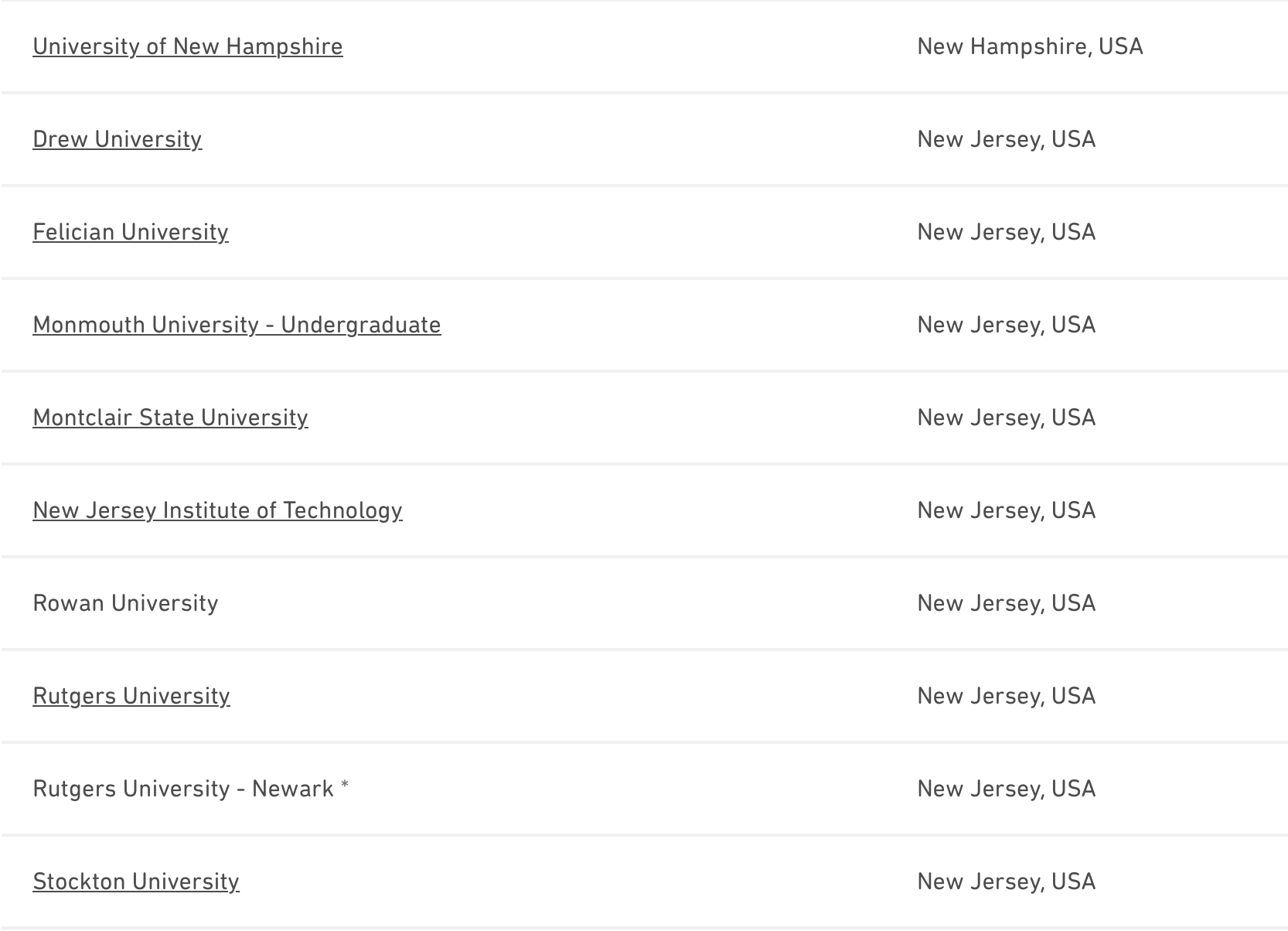
Task: Click the asterisk next to Rutgers Newark
Action: coord(345,786)
